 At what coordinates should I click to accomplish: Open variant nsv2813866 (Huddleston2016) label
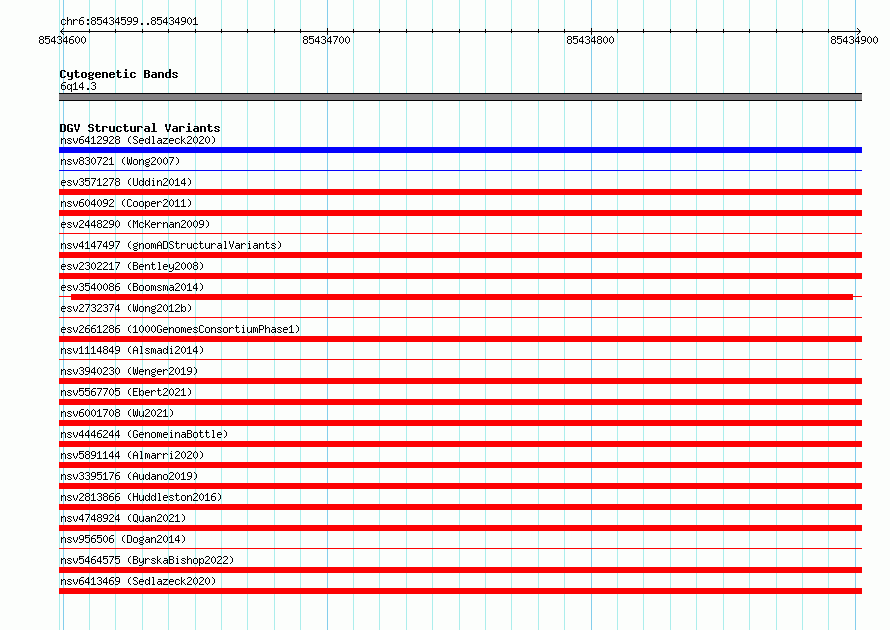(141, 497)
